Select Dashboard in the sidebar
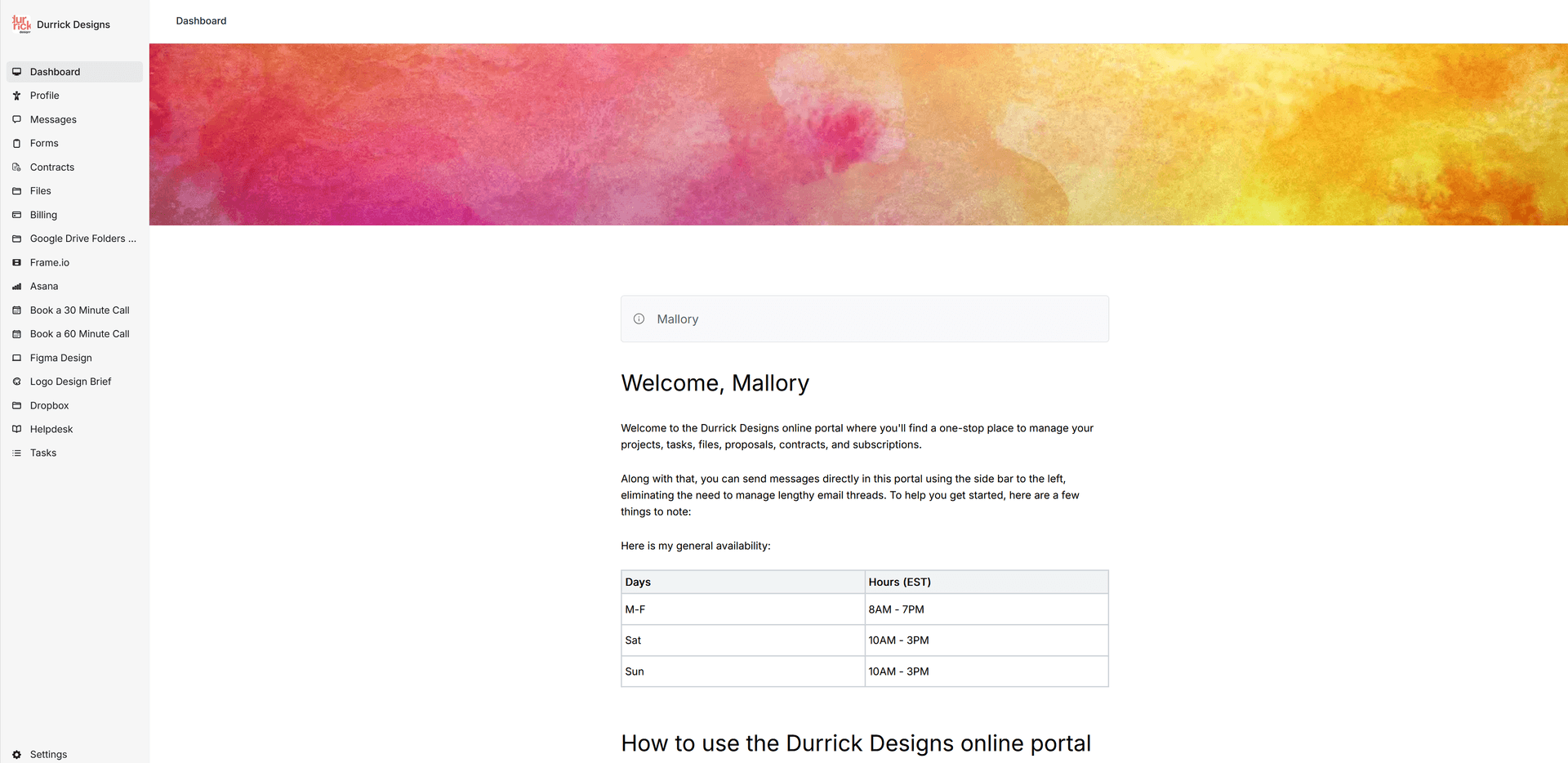 [x=54, y=72]
